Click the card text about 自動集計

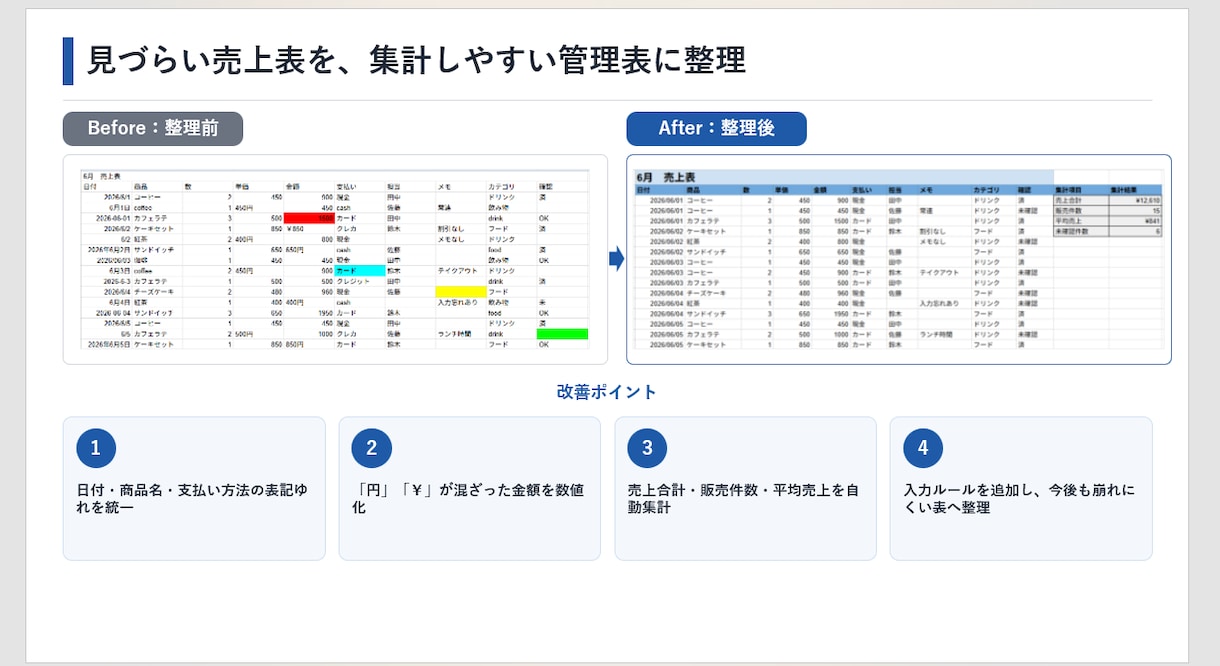tap(743, 499)
